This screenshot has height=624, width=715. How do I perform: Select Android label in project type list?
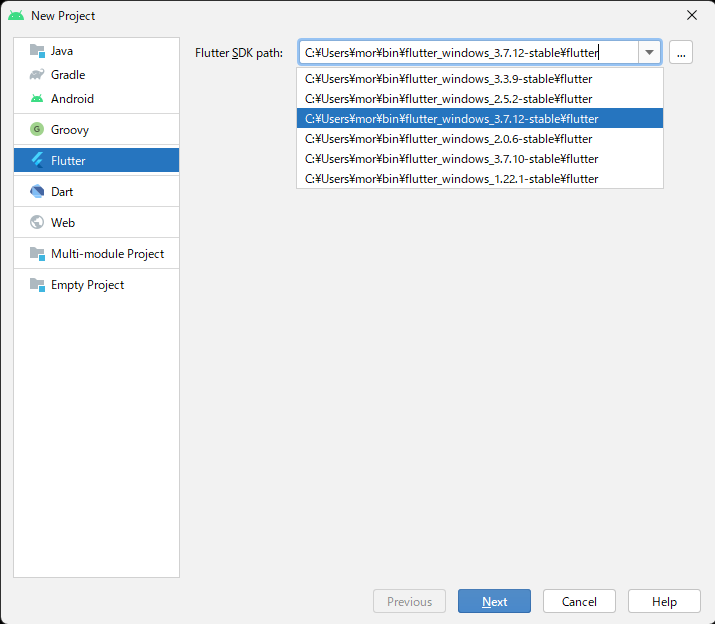72,99
